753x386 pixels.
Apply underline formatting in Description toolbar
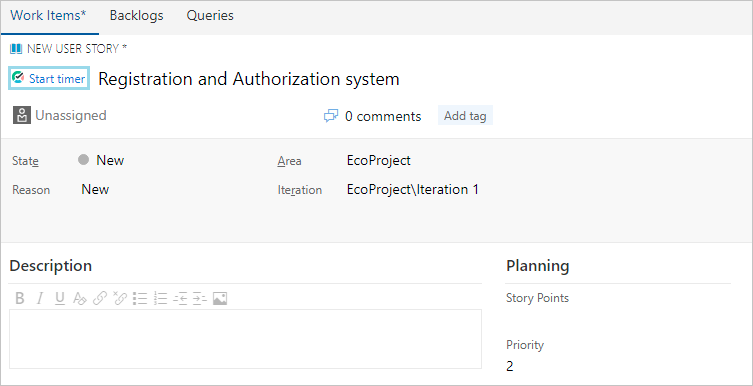(x=60, y=298)
